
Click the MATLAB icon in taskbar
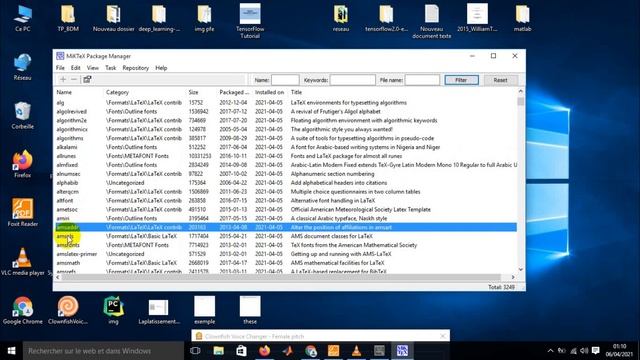coord(287,351)
